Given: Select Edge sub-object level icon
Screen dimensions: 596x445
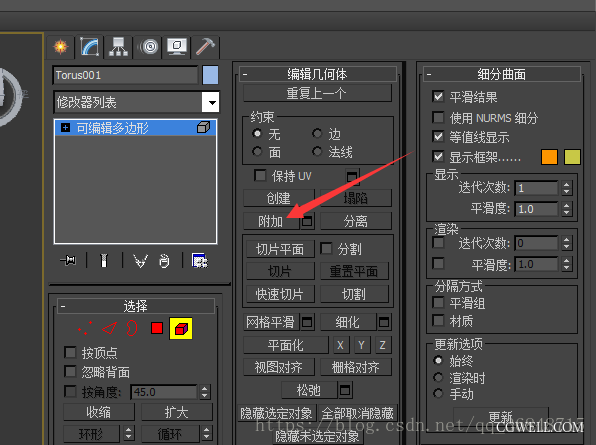Looking at the screenshot, I should pyautogui.click(x=109, y=328).
